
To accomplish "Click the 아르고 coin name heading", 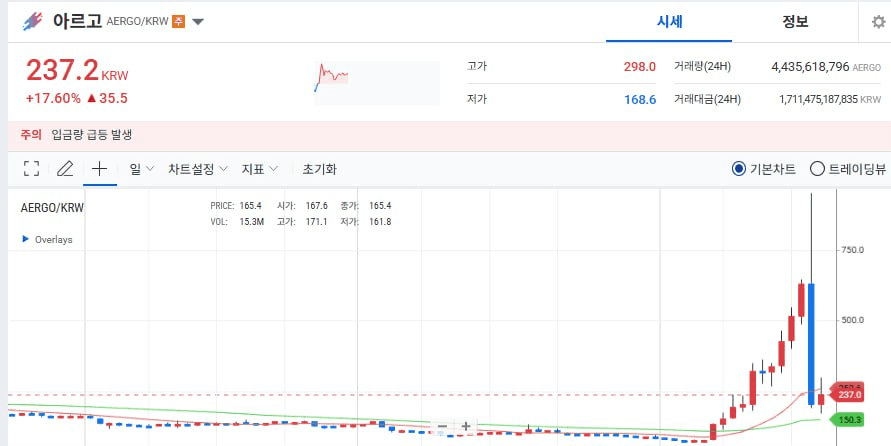I will tap(77, 21).
